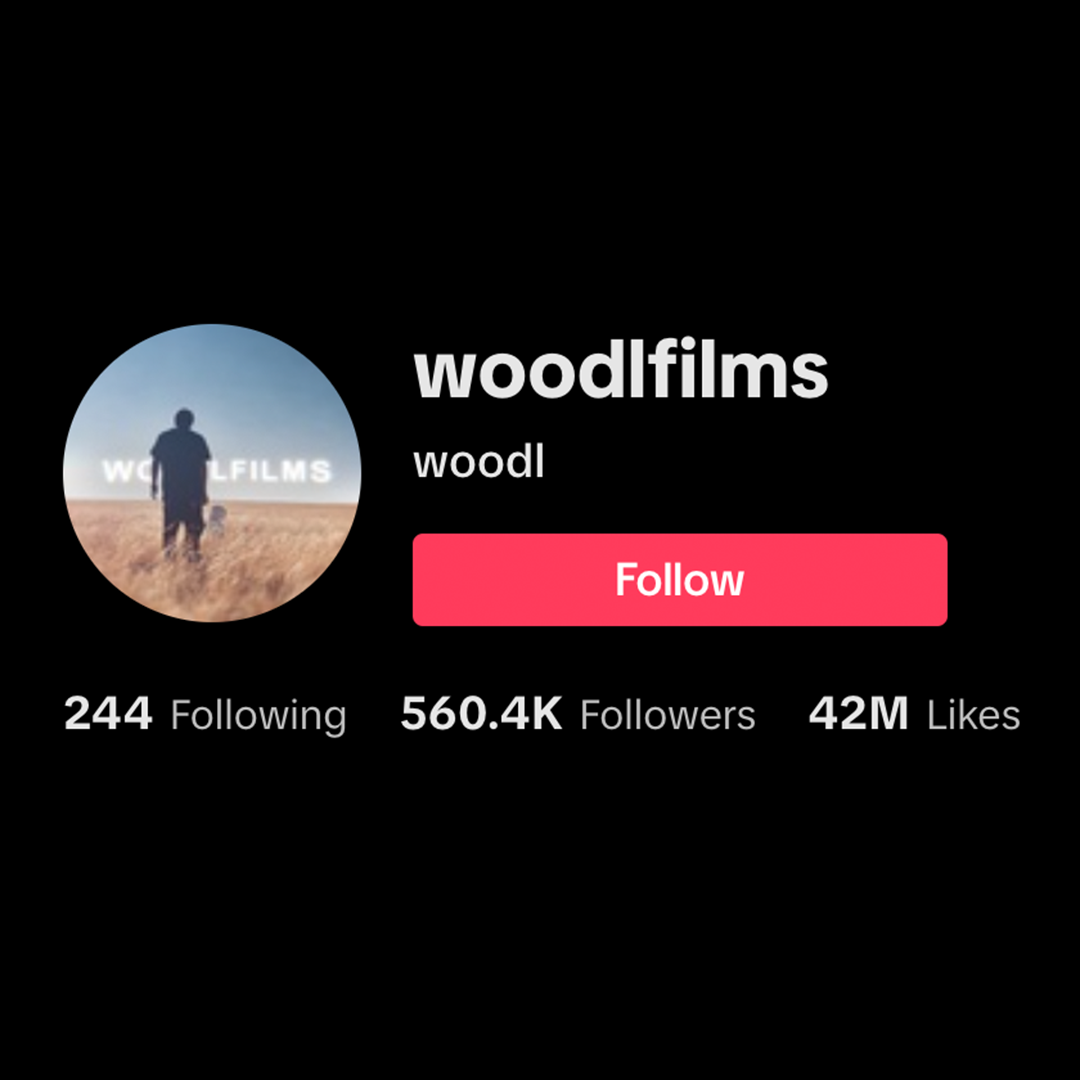Viewport: 1080px width, 1080px height.
Task: Select the woodl display name
Action: pos(479,462)
